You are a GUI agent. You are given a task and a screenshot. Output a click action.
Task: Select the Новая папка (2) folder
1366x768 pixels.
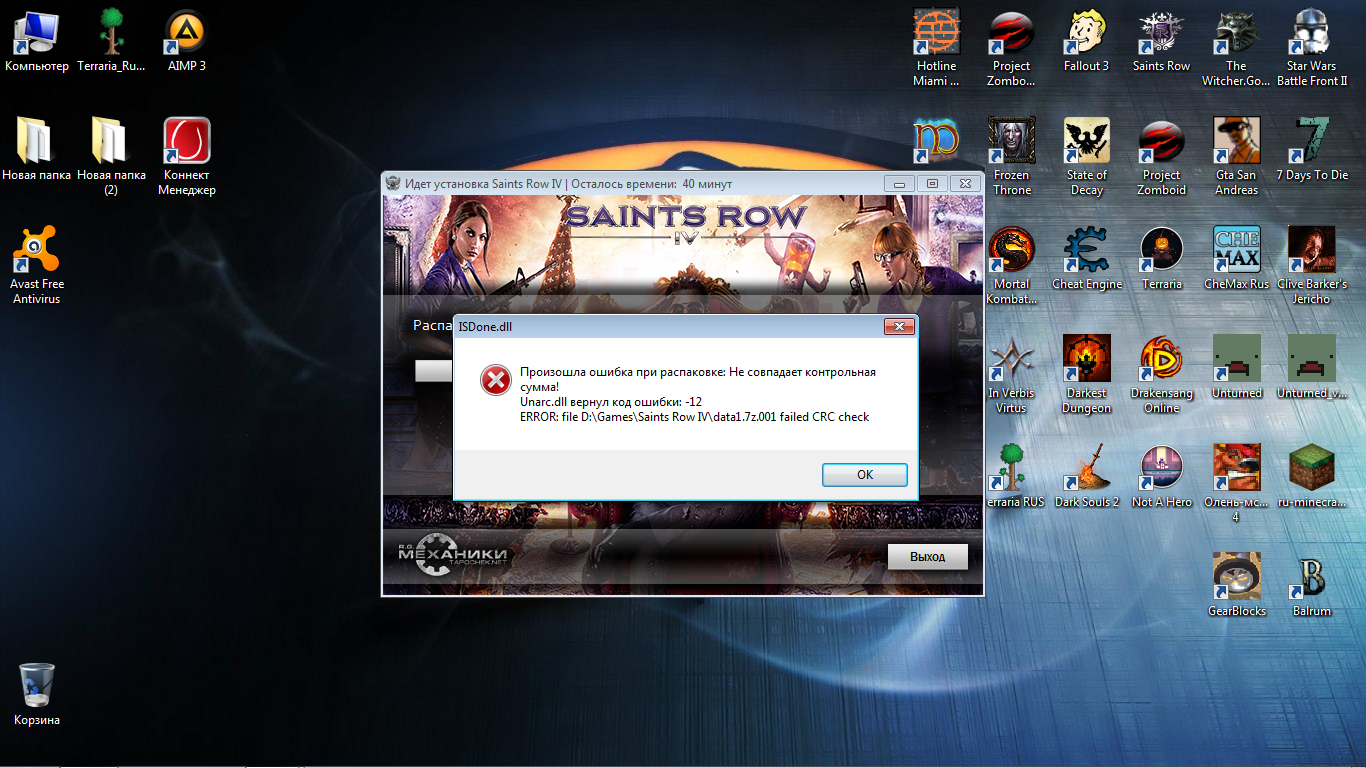click(x=111, y=157)
